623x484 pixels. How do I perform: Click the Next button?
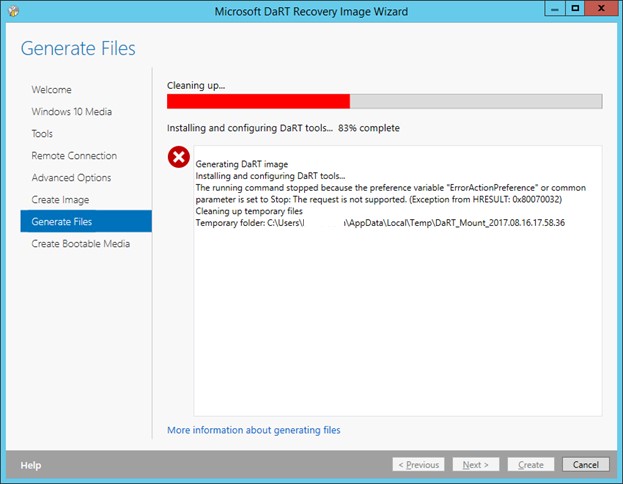click(x=475, y=465)
